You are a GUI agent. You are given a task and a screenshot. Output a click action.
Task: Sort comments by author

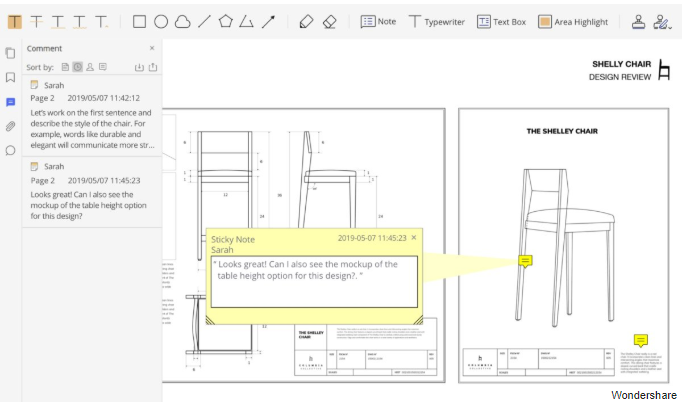(90, 67)
